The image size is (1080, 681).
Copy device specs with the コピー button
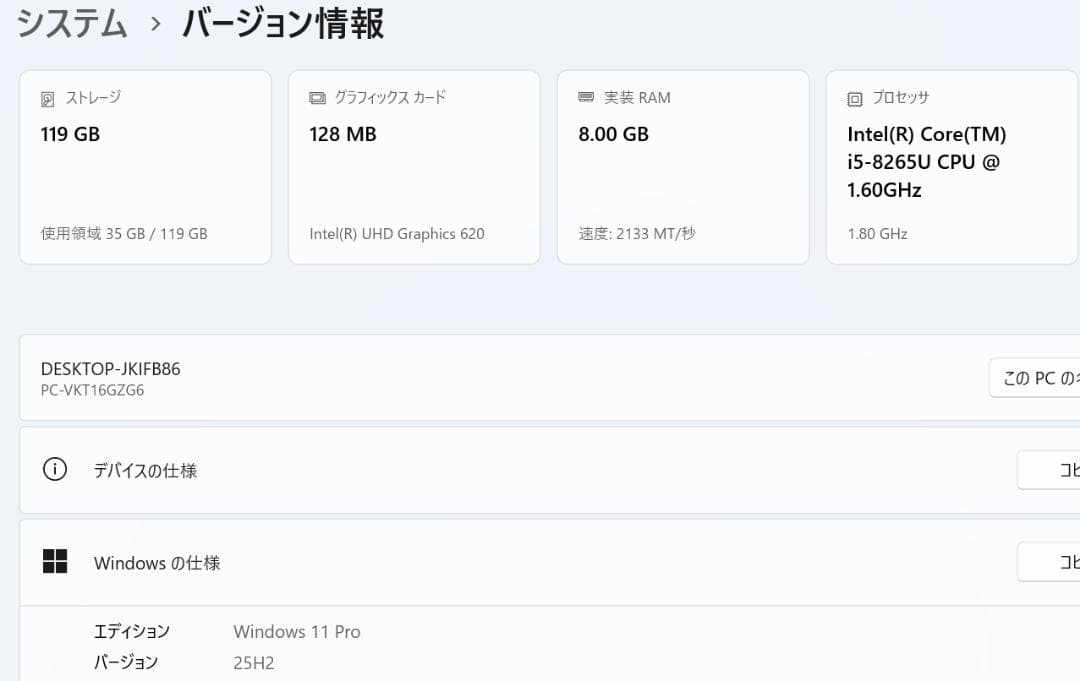[x=1048, y=470]
